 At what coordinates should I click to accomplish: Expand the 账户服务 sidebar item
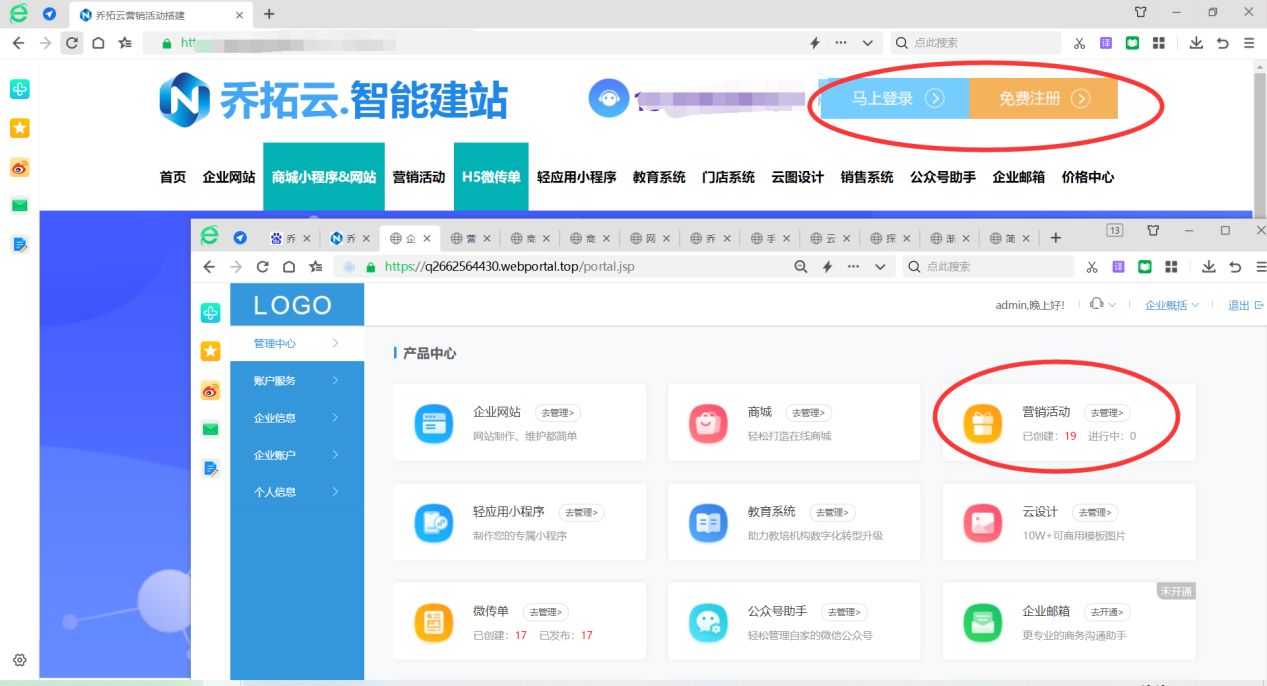[x=297, y=380]
